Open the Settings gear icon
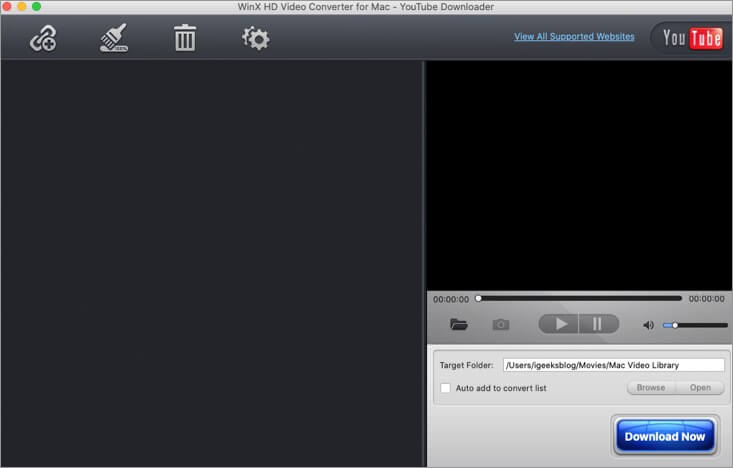The width and height of the screenshot is (733, 468). click(255, 38)
